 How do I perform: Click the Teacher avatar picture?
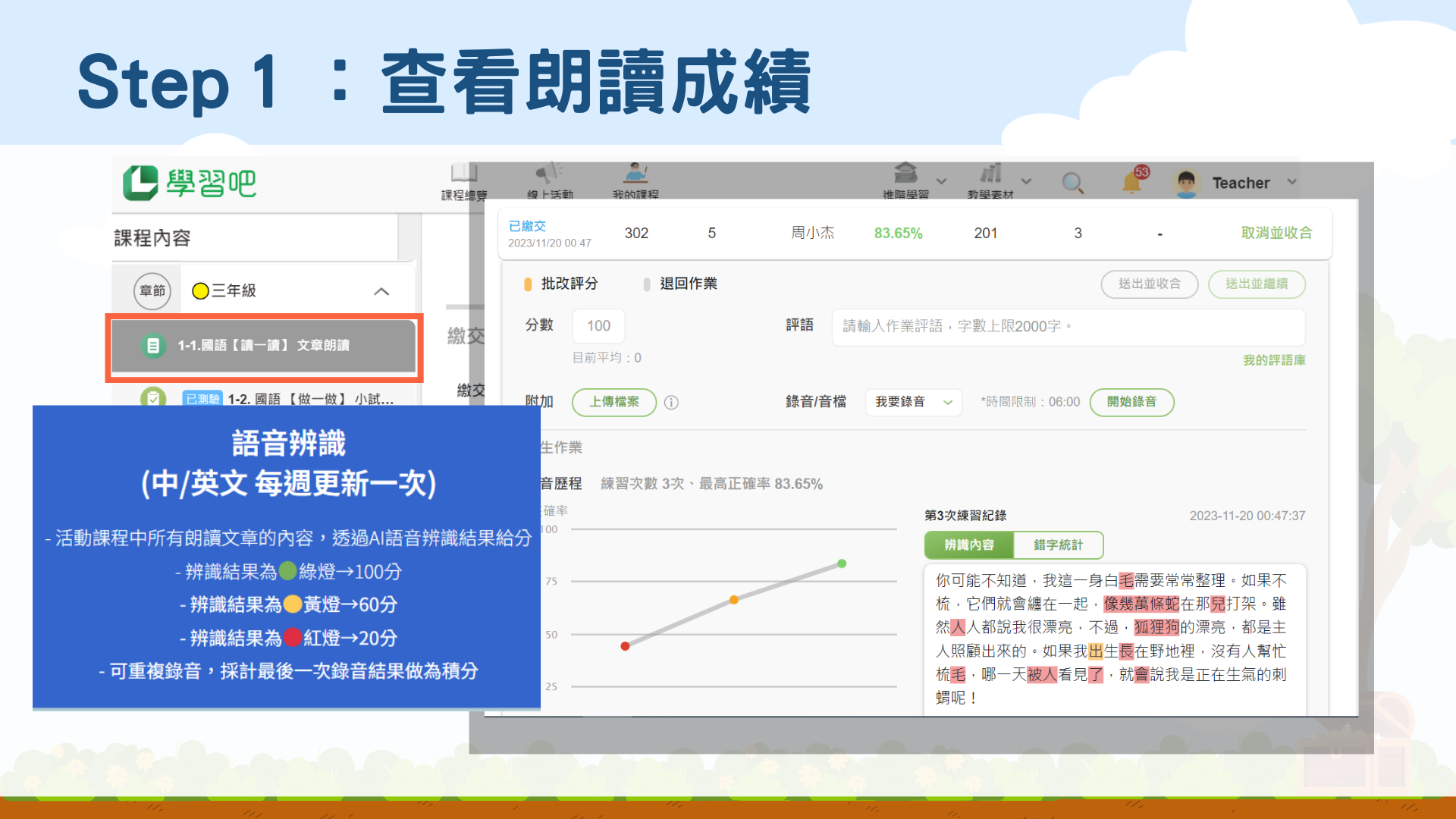tap(1186, 183)
